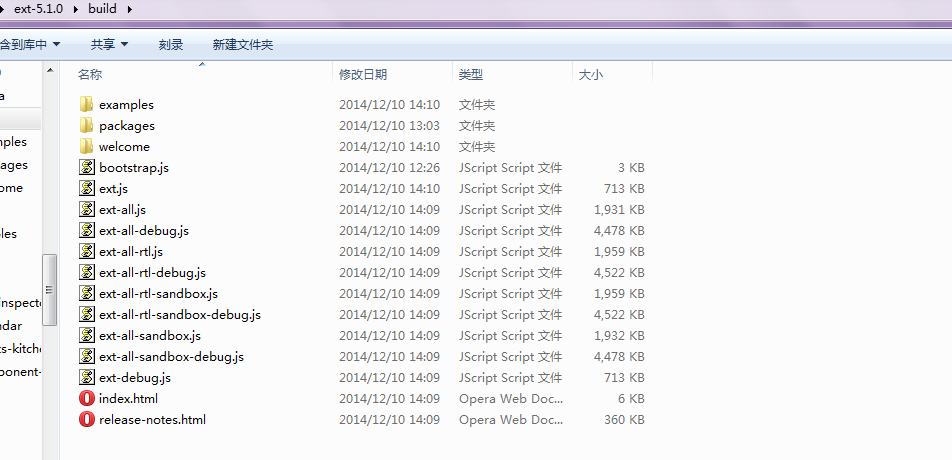Expand the arrow after build in address bar
952x460 pixels.
(x=131, y=9)
